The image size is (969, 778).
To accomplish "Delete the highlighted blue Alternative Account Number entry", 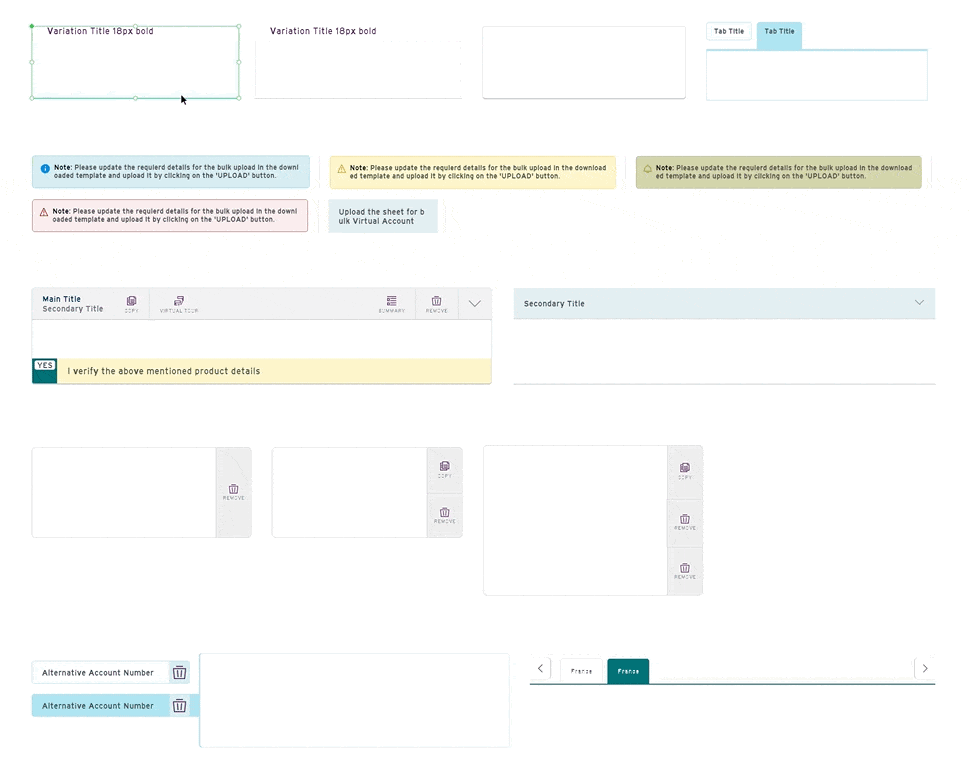I will 179,706.
